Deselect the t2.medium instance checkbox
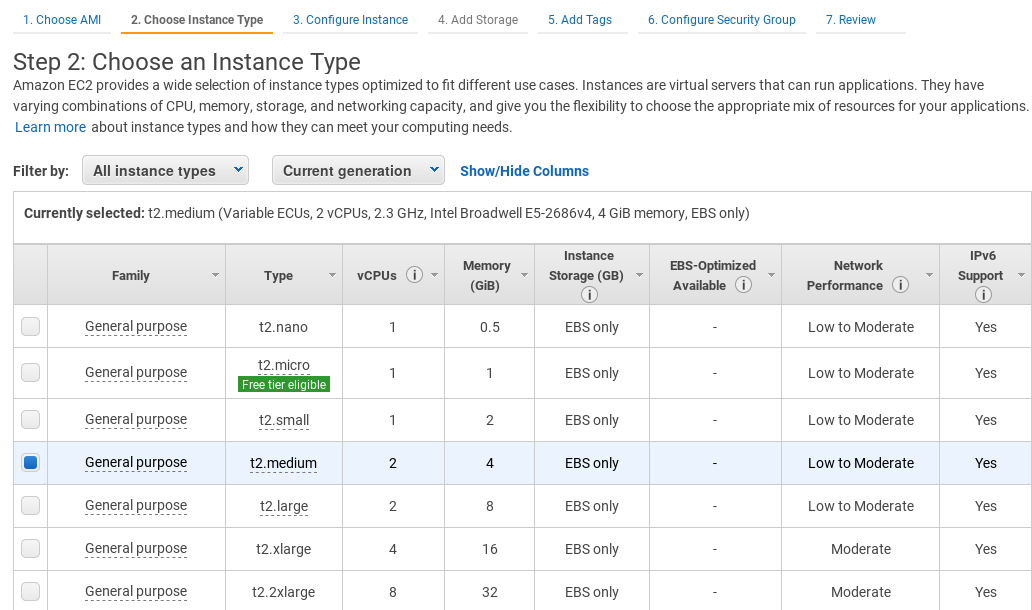1032x610 pixels. pos(30,462)
